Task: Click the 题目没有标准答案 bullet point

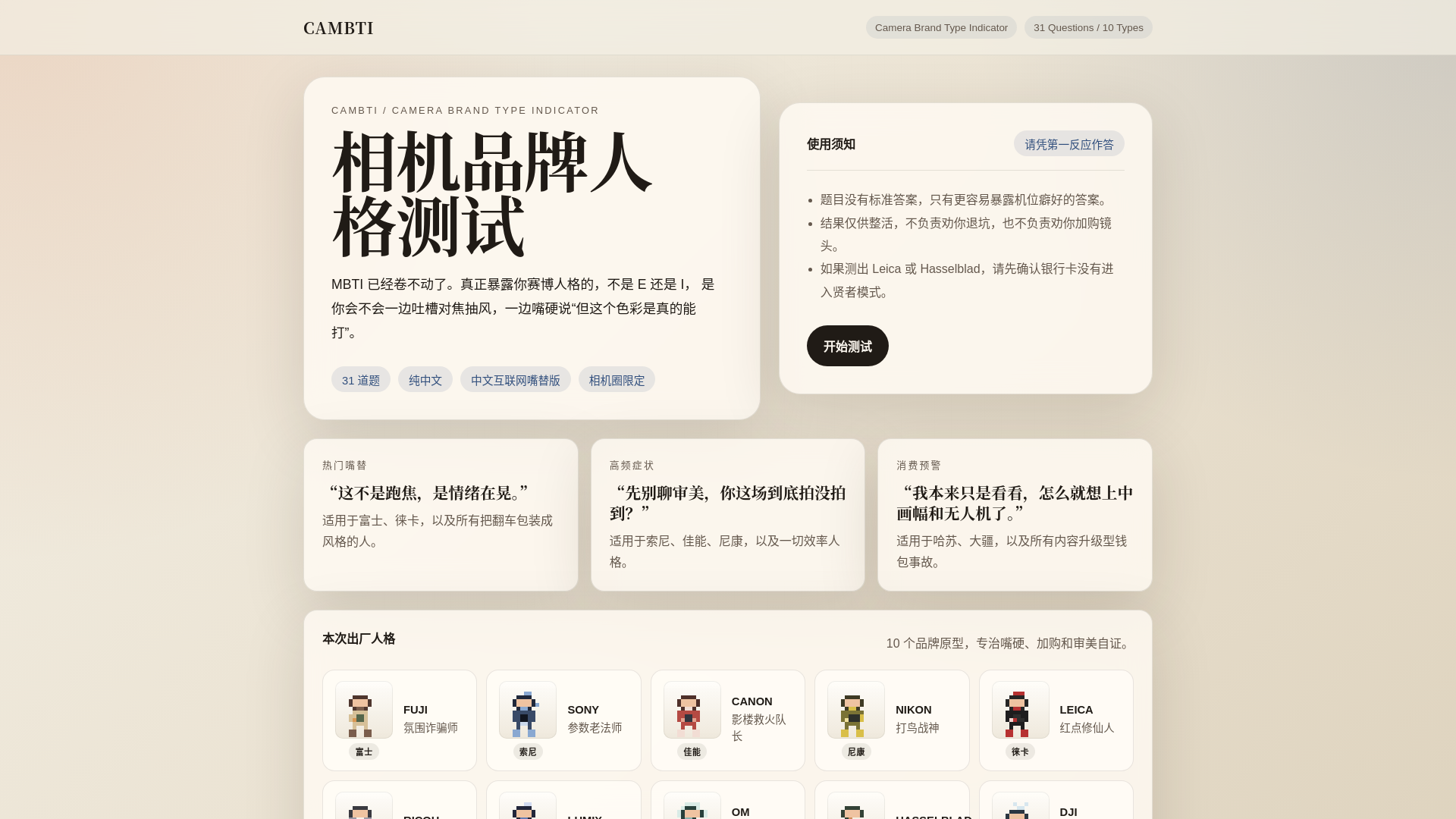Action: [x=965, y=200]
